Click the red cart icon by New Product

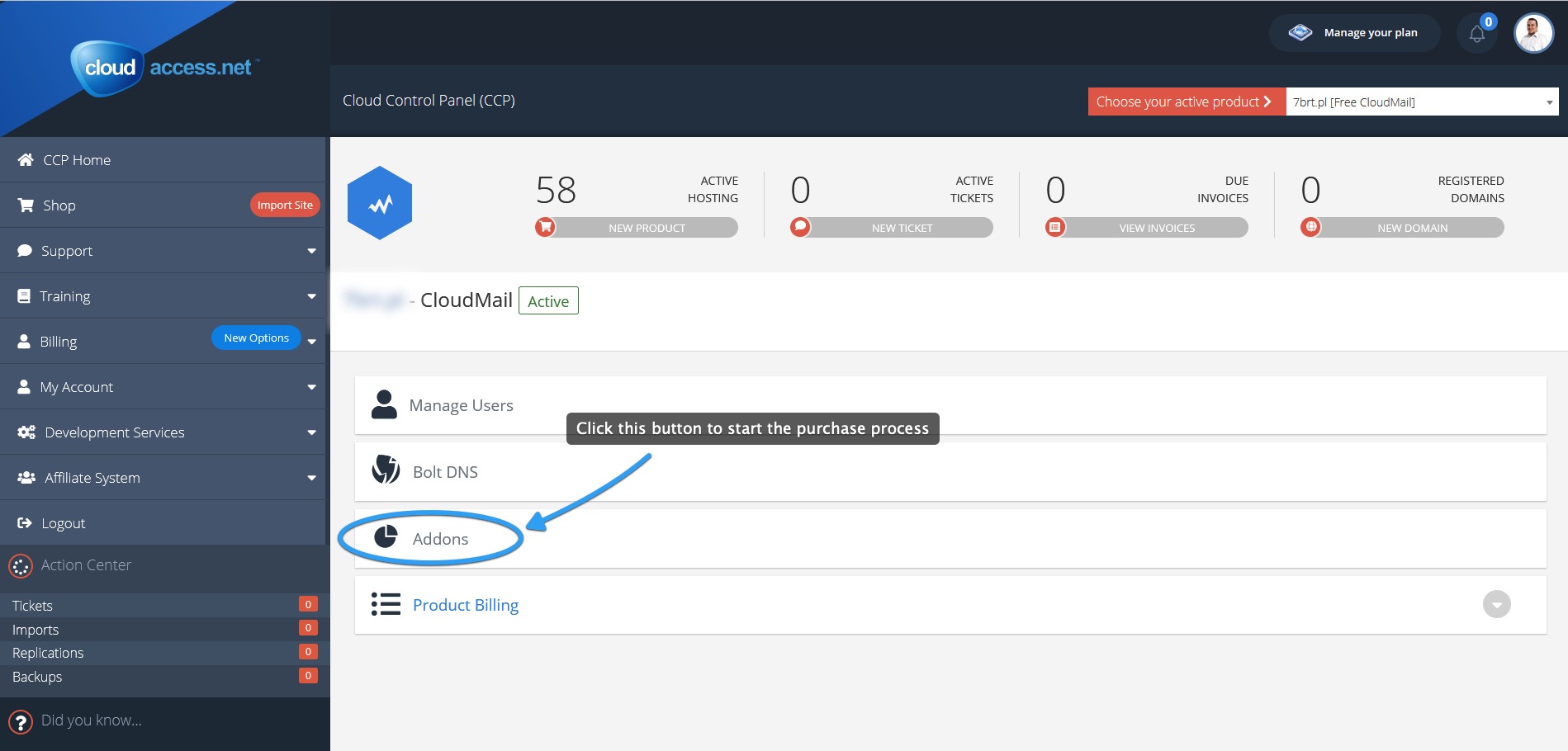[x=545, y=227]
